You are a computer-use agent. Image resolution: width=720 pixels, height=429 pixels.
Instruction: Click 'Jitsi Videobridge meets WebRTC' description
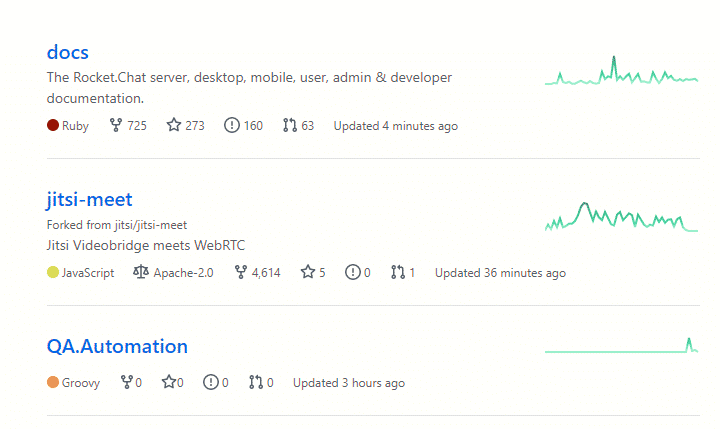146,245
